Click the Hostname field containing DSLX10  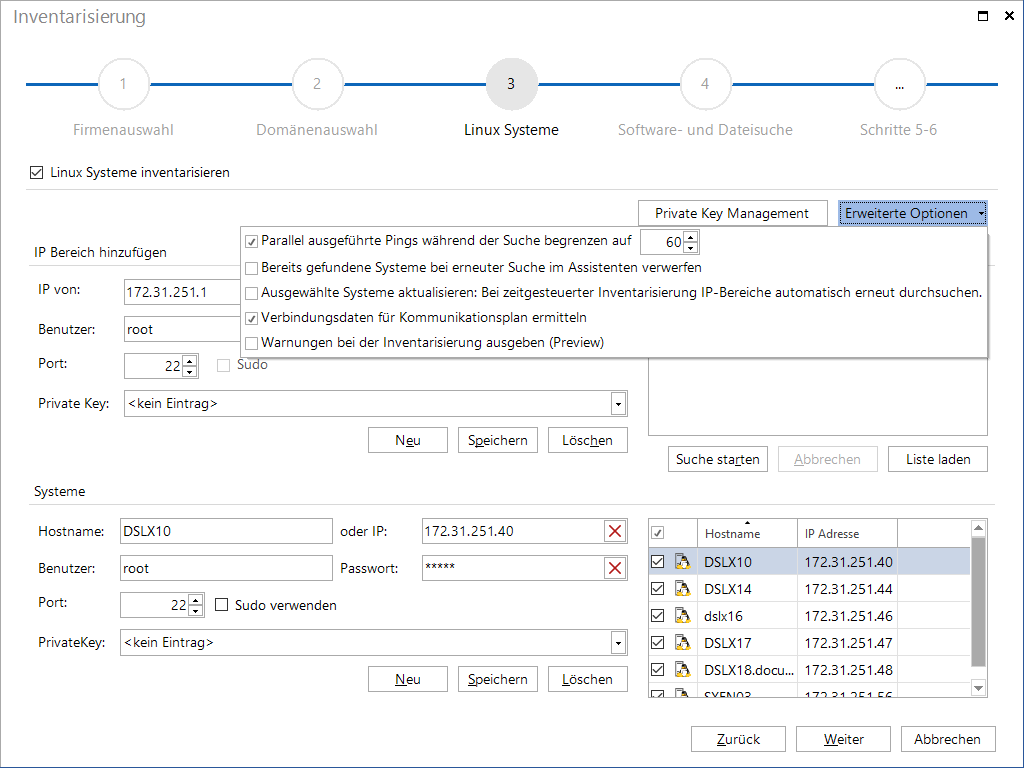(x=226, y=531)
